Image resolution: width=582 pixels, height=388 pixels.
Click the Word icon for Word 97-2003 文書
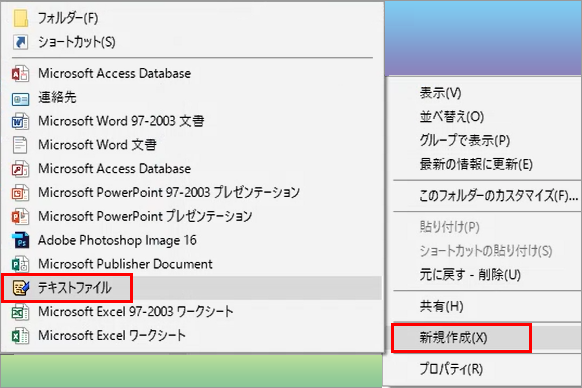[20, 121]
